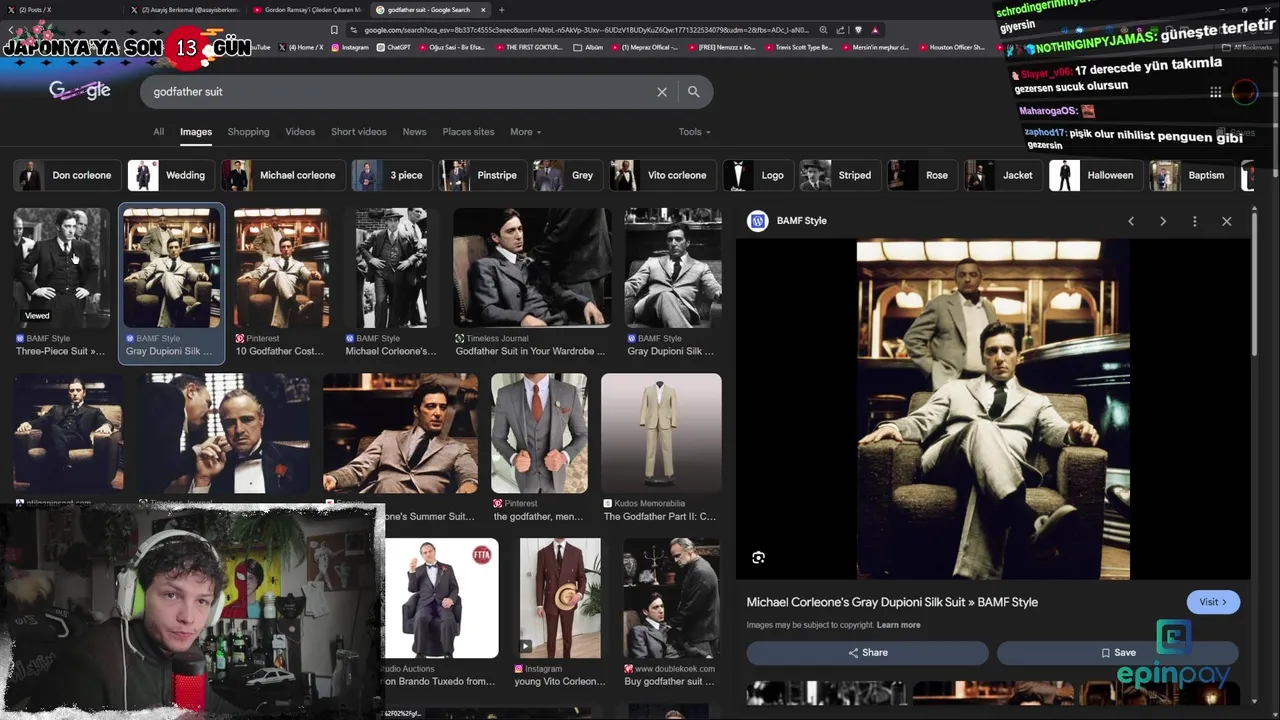Filter by Baptism chip

[1190, 175]
